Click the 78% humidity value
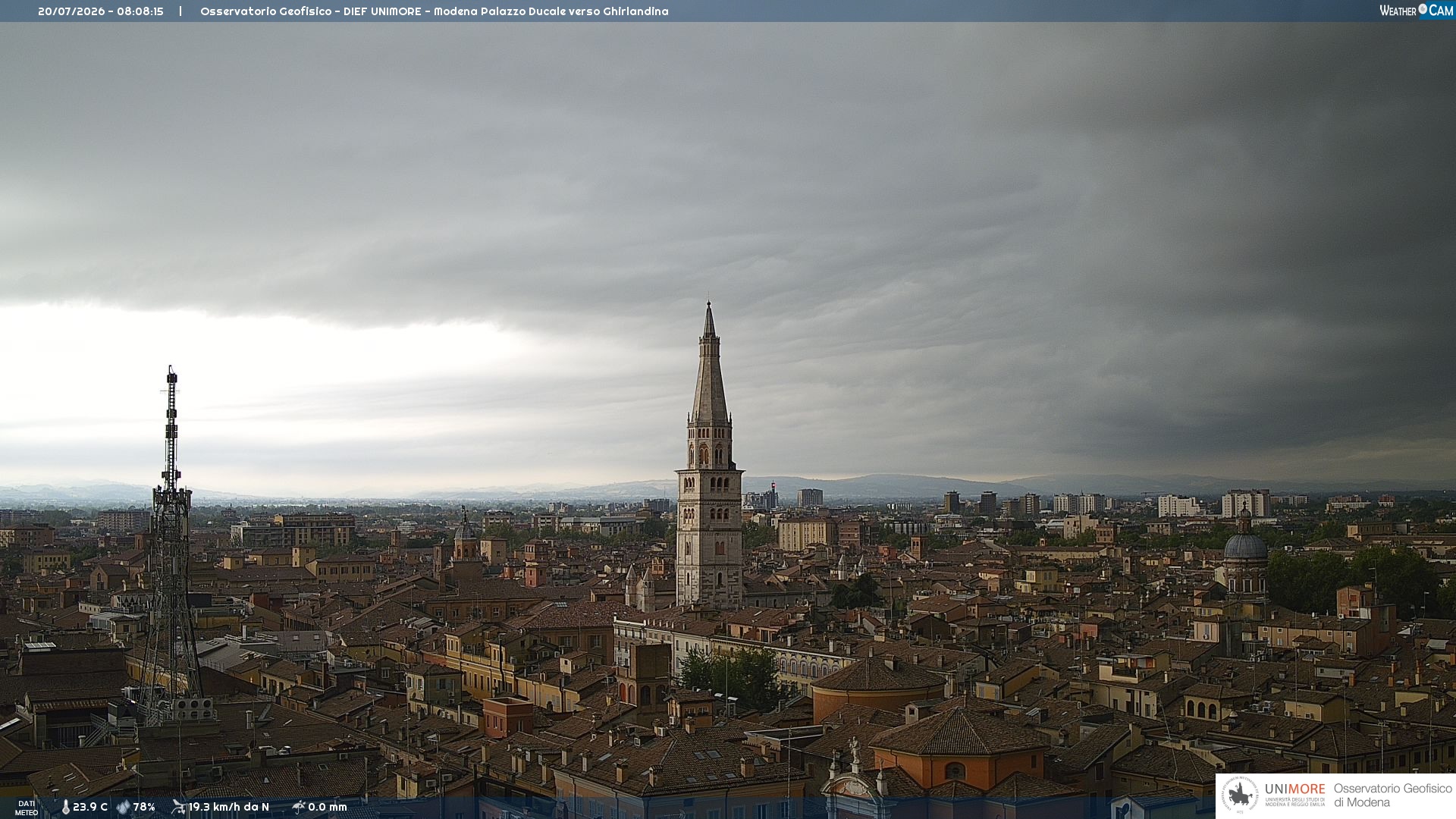The image size is (1456, 819). pos(144,807)
